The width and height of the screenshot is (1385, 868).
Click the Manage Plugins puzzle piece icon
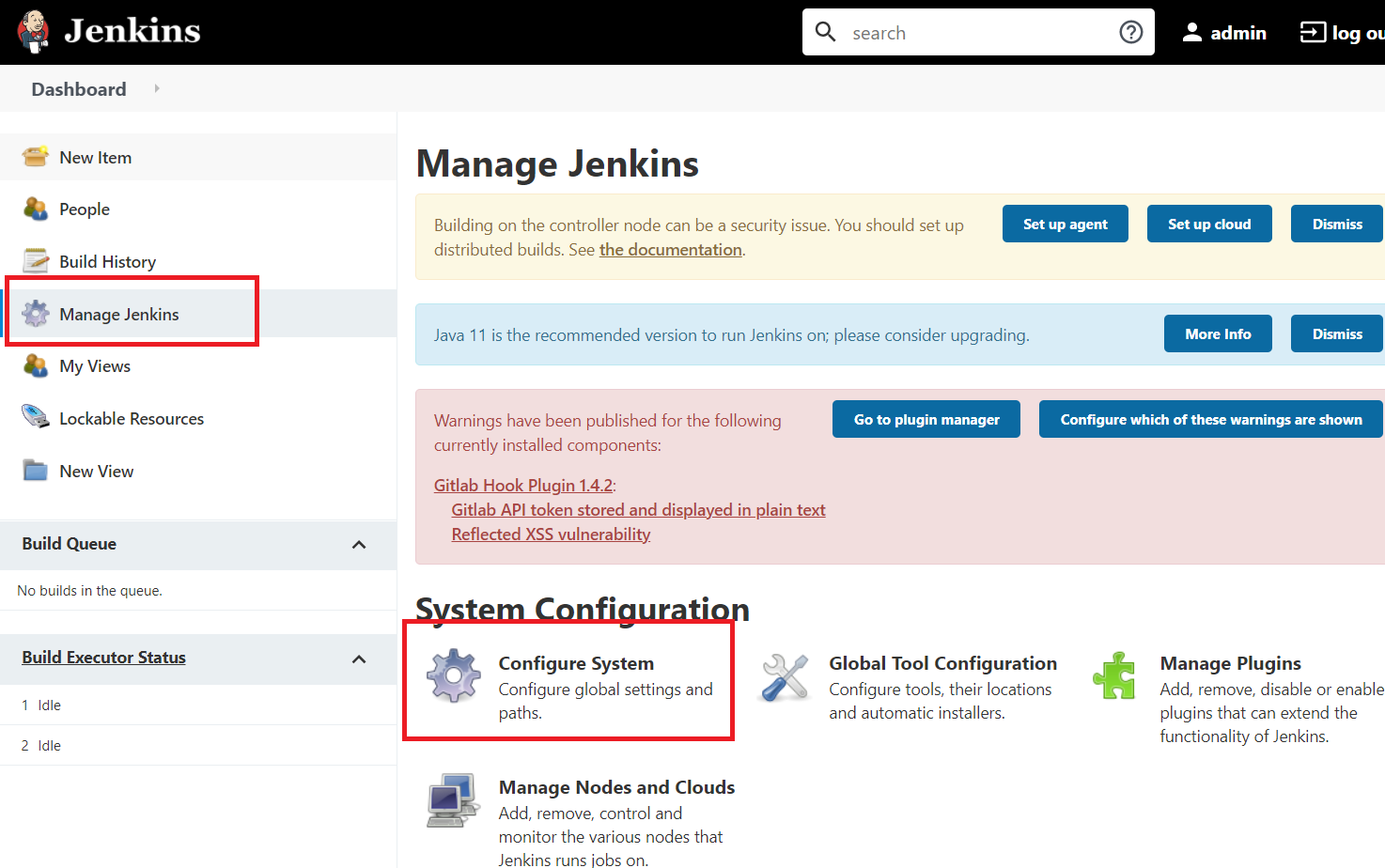pyautogui.click(x=1114, y=675)
